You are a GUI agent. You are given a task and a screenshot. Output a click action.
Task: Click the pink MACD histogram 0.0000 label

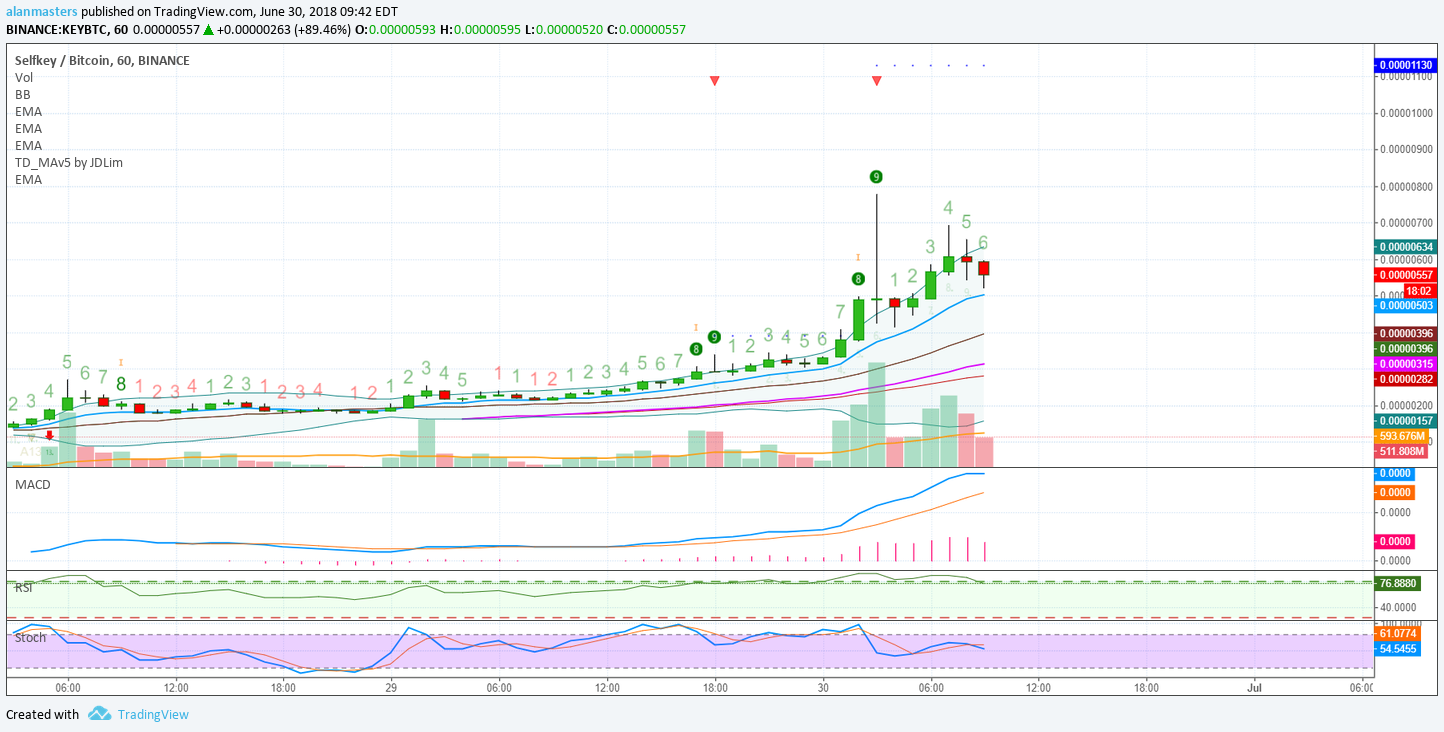pos(1394,541)
